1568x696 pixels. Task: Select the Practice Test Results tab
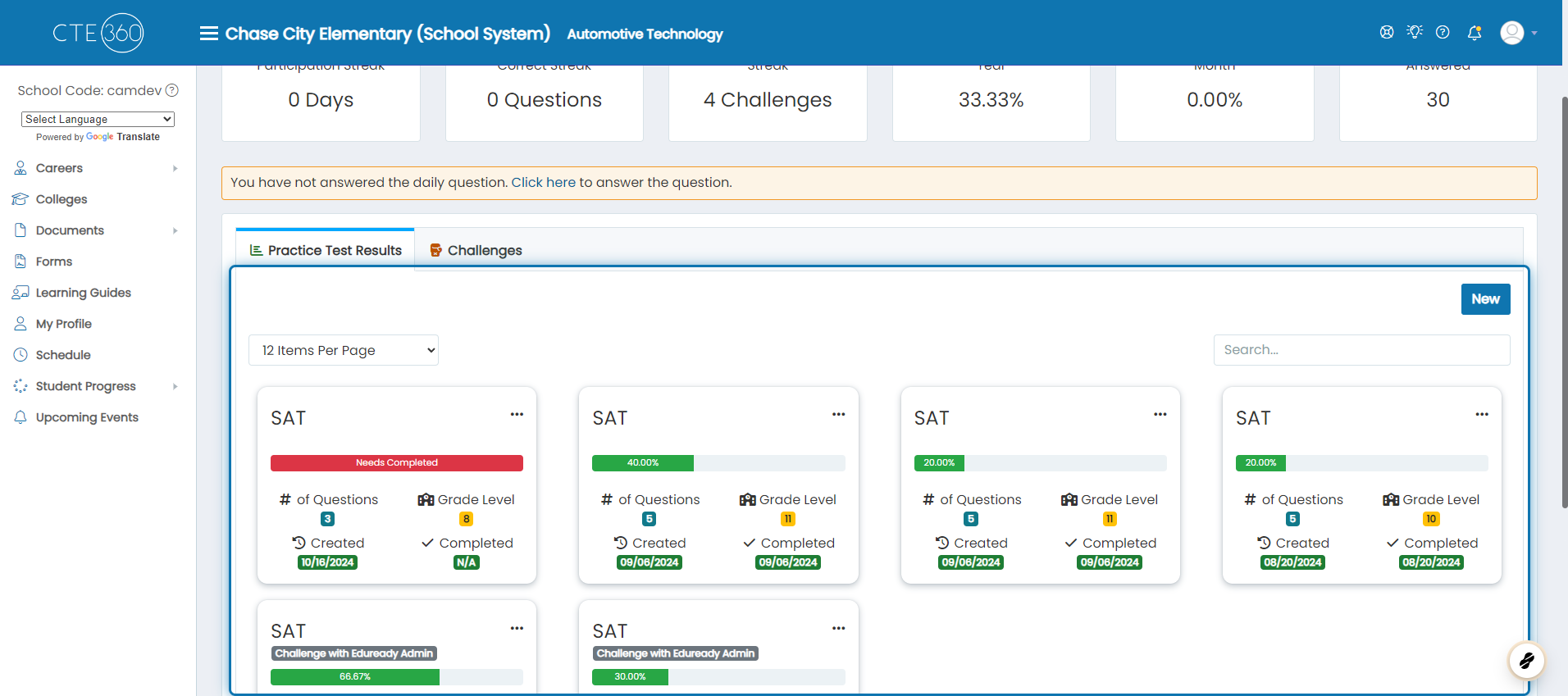[x=326, y=250]
